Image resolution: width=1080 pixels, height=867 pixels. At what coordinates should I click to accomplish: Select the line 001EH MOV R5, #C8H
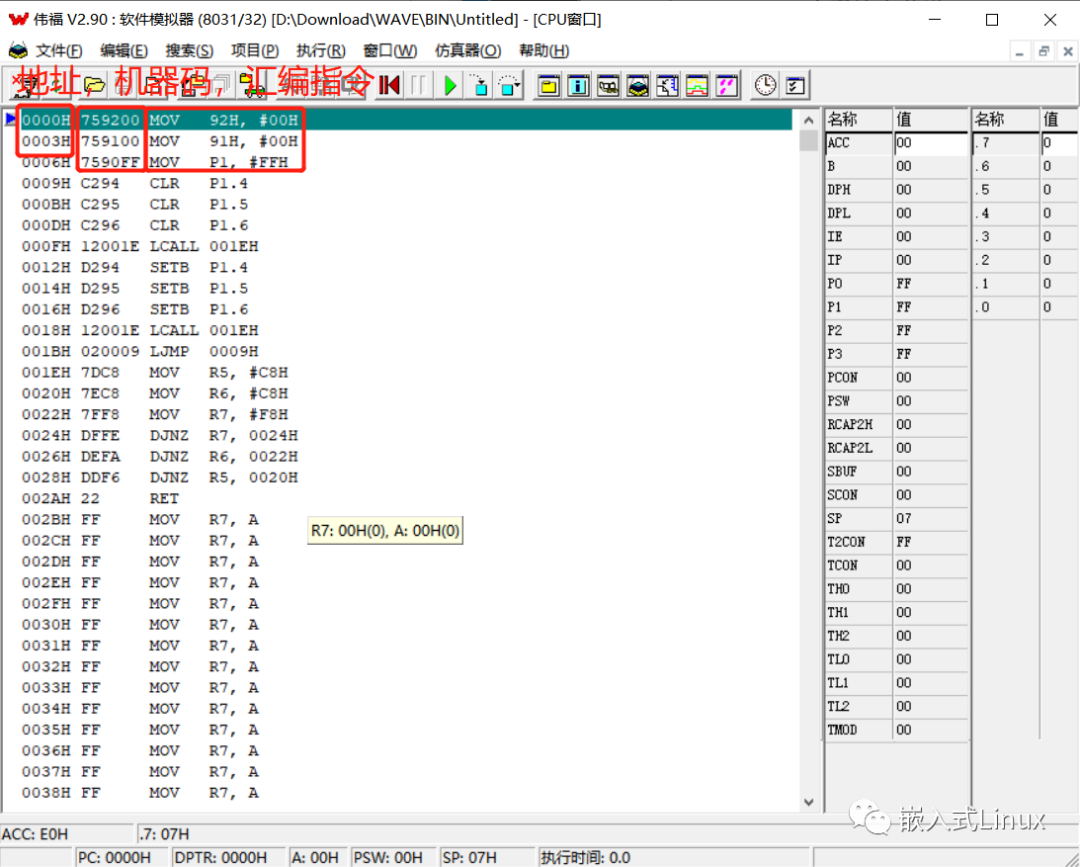(406, 373)
